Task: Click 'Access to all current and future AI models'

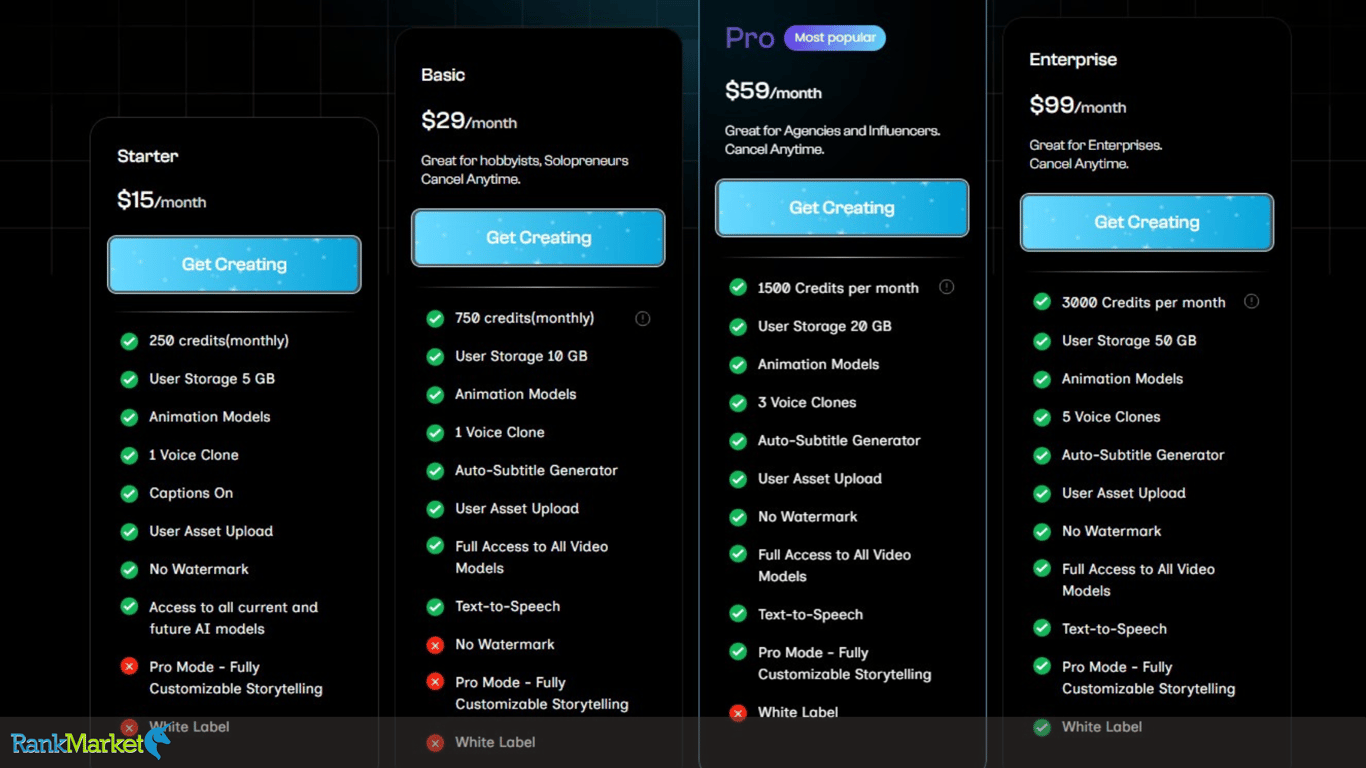Action: pos(234,618)
